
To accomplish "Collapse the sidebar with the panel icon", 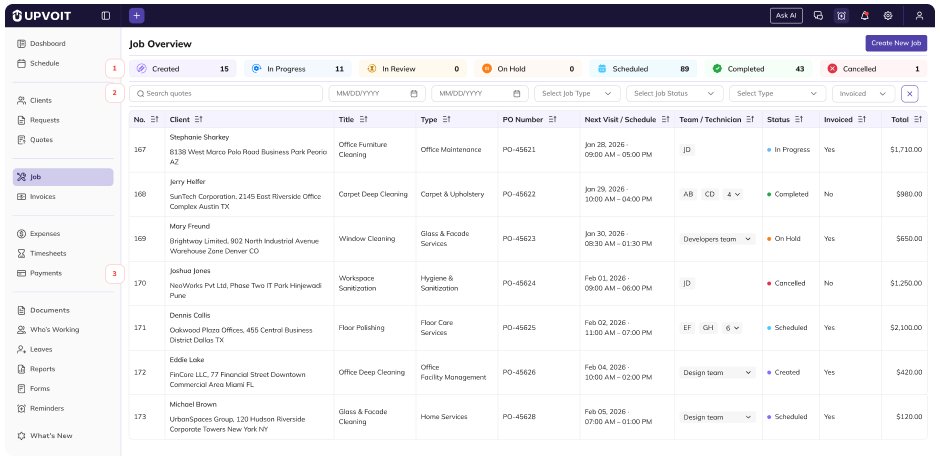I will [x=106, y=16].
